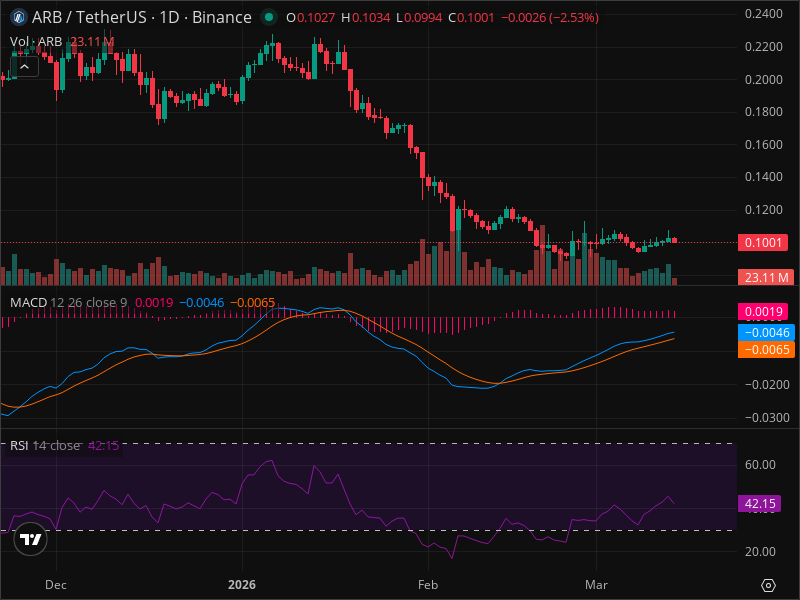Image resolution: width=800 pixels, height=600 pixels.
Task: Click the Feb time axis label
Action: coord(428,585)
